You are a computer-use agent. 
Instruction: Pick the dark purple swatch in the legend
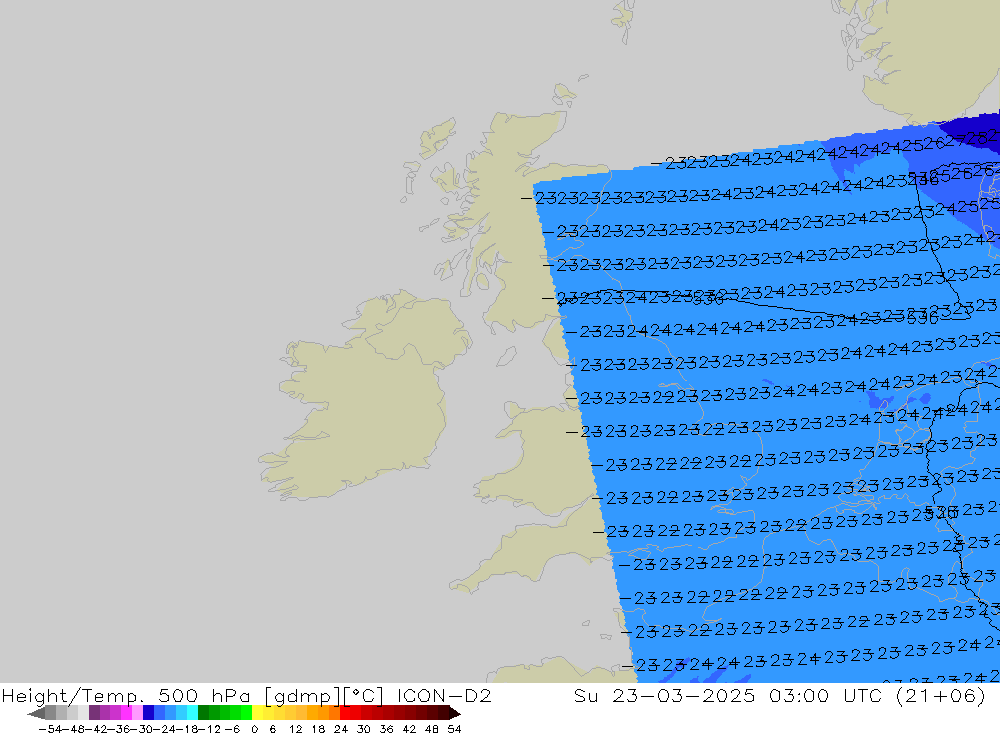94,713
